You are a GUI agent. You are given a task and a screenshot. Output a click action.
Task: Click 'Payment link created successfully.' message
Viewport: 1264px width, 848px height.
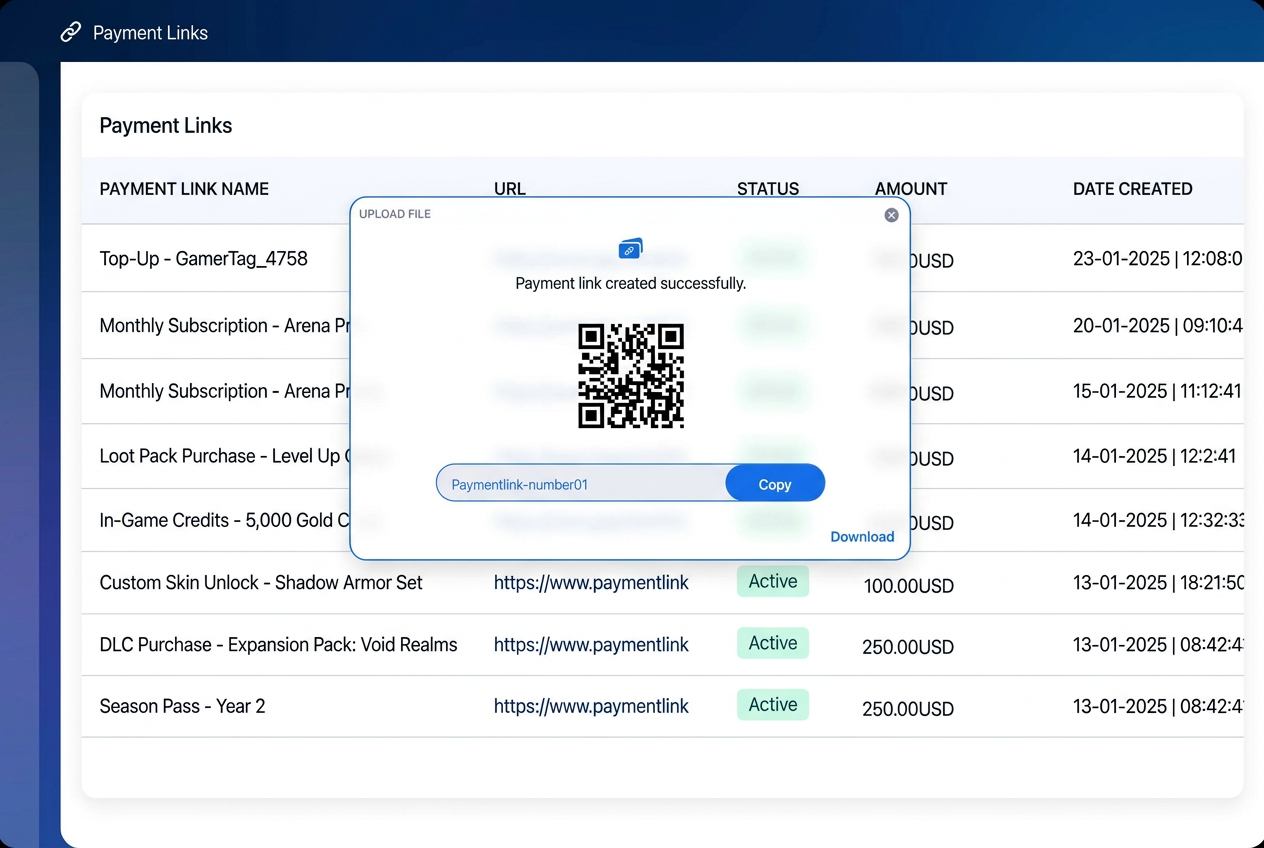click(x=631, y=284)
